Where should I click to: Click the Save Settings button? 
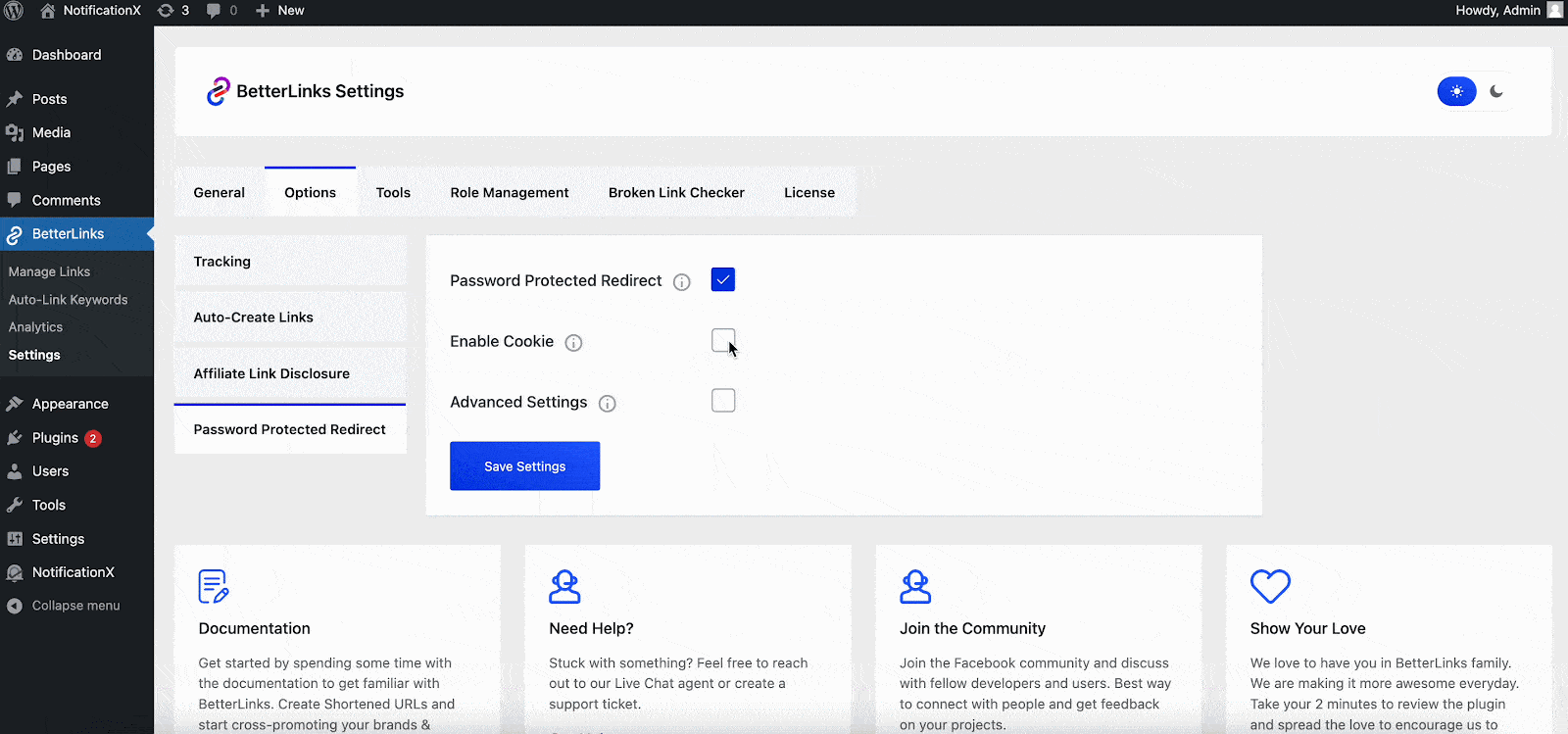point(524,465)
